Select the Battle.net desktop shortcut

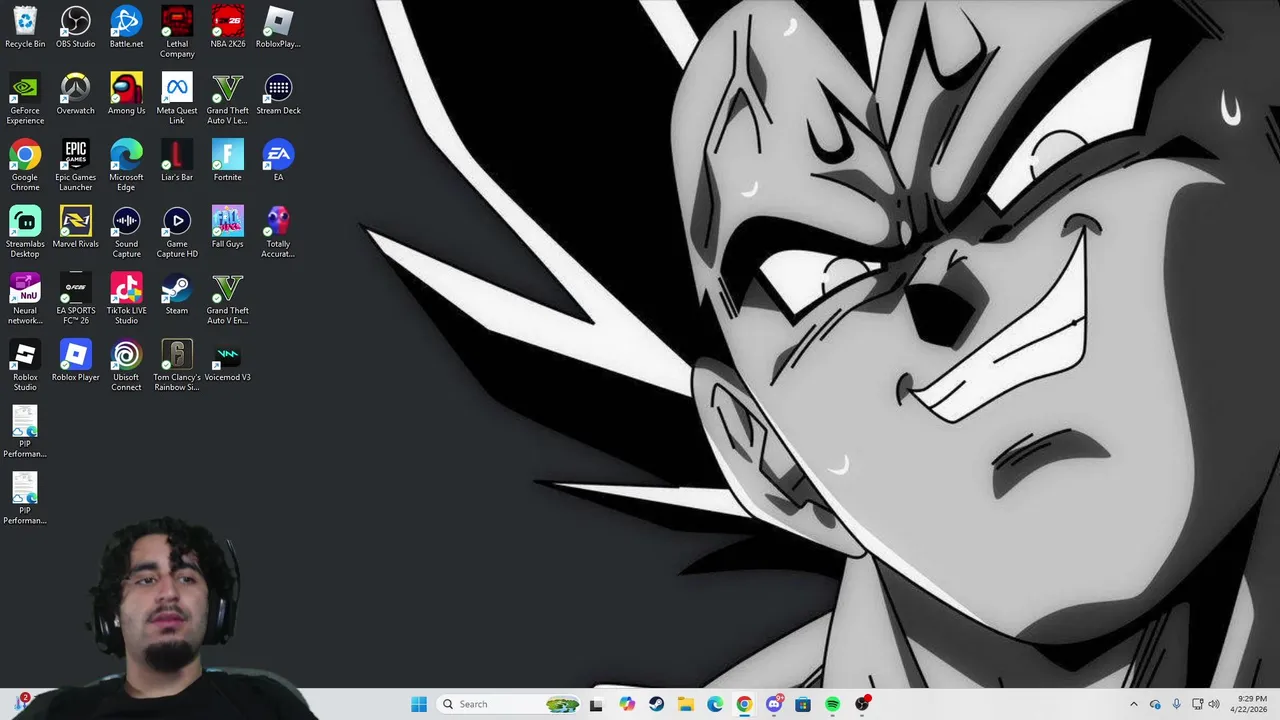(x=126, y=27)
